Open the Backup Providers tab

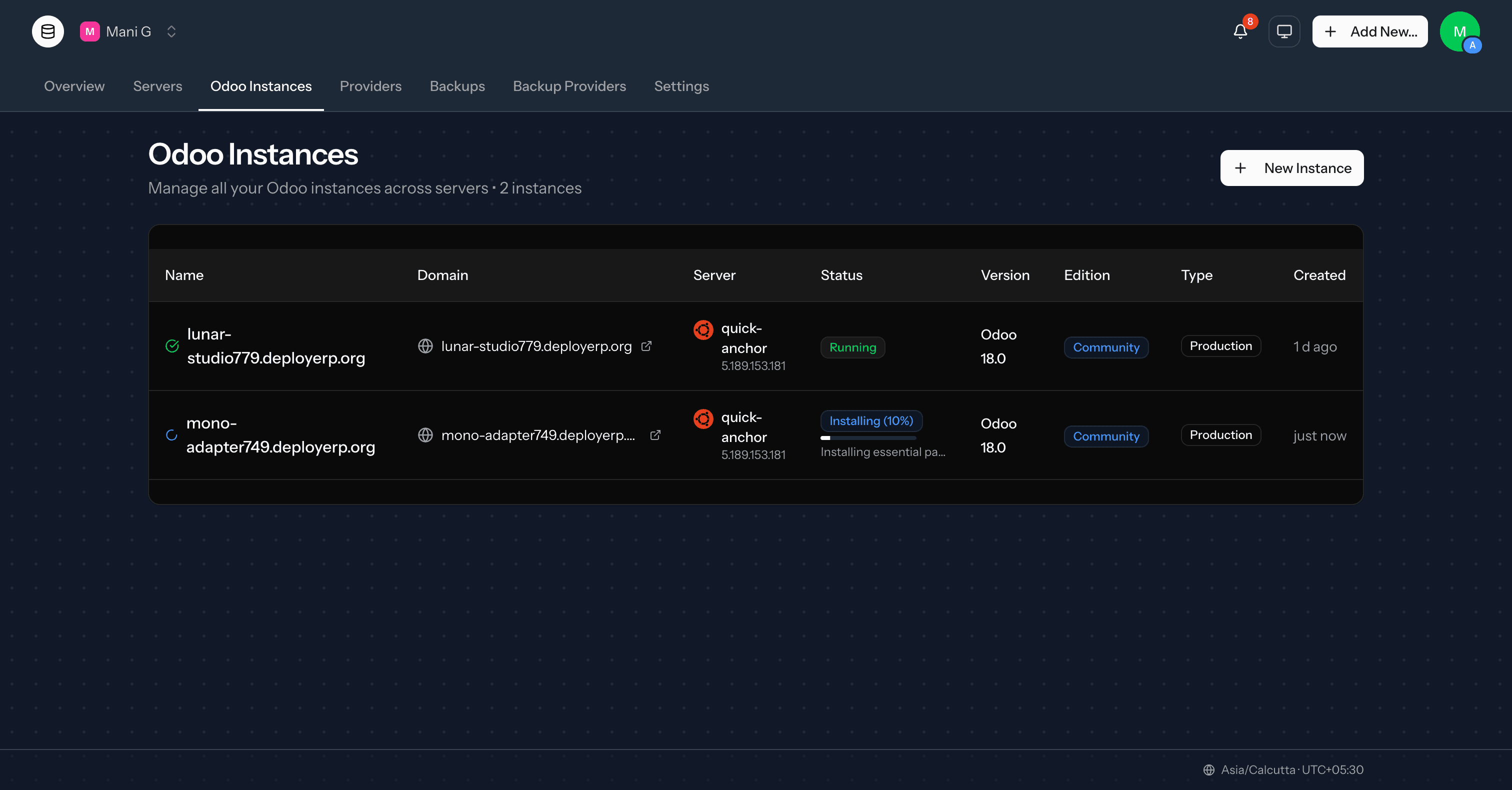tap(569, 86)
